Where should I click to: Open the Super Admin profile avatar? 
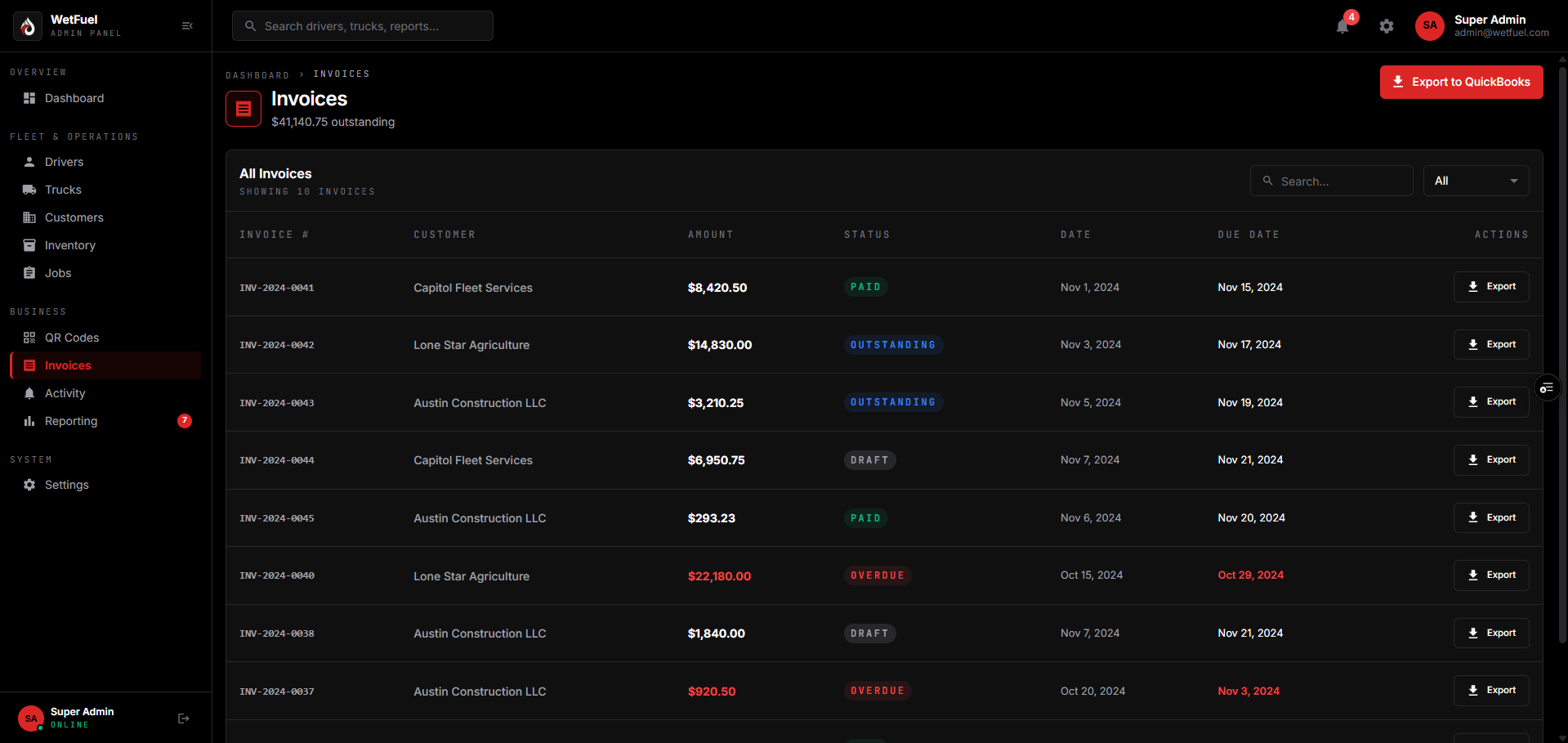click(1429, 26)
